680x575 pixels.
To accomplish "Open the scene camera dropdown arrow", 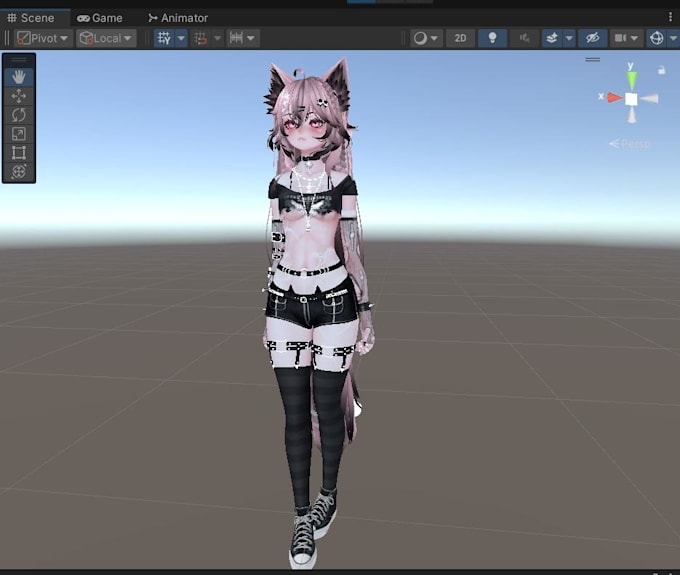I will pos(634,38).
